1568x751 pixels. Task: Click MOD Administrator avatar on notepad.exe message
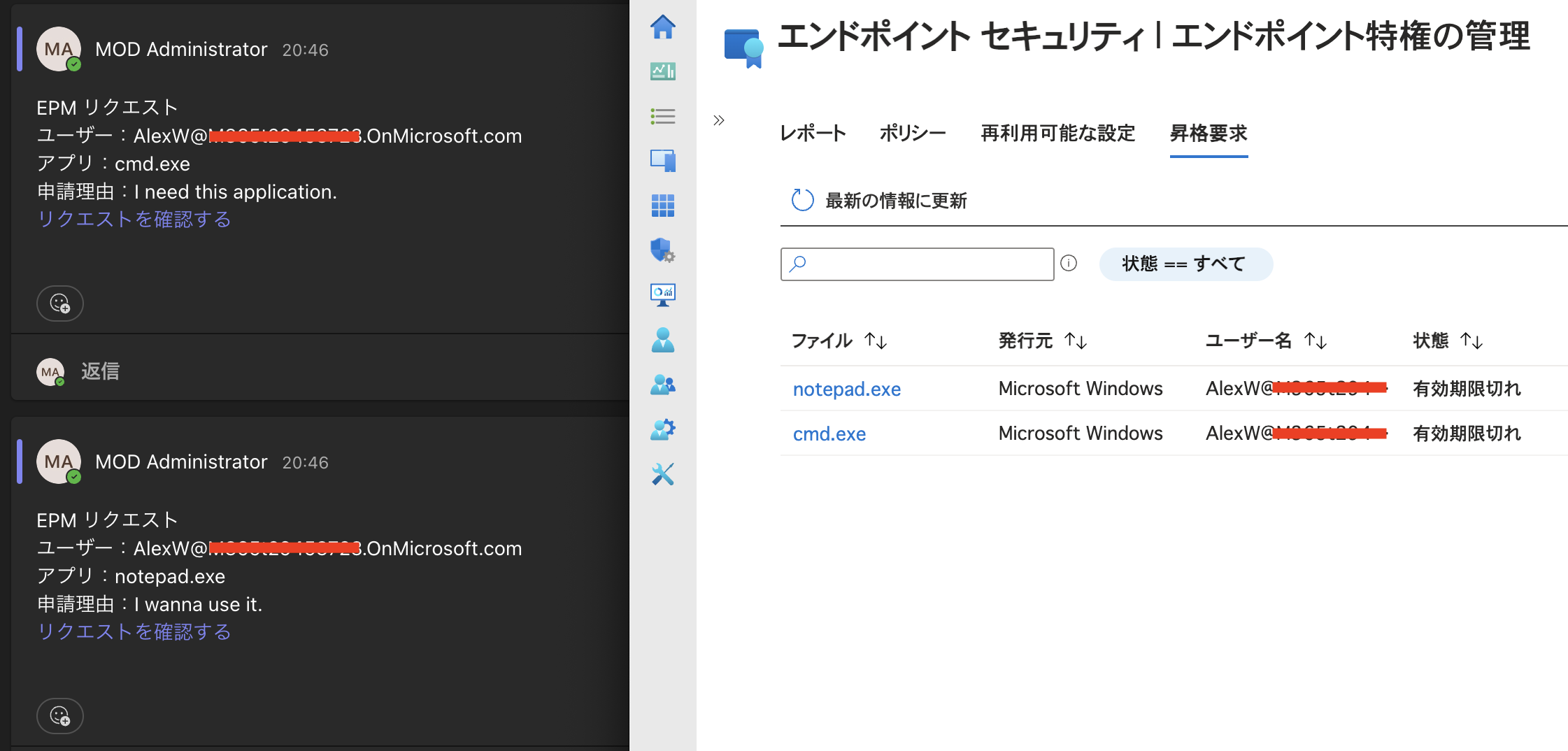click(59, 462)
